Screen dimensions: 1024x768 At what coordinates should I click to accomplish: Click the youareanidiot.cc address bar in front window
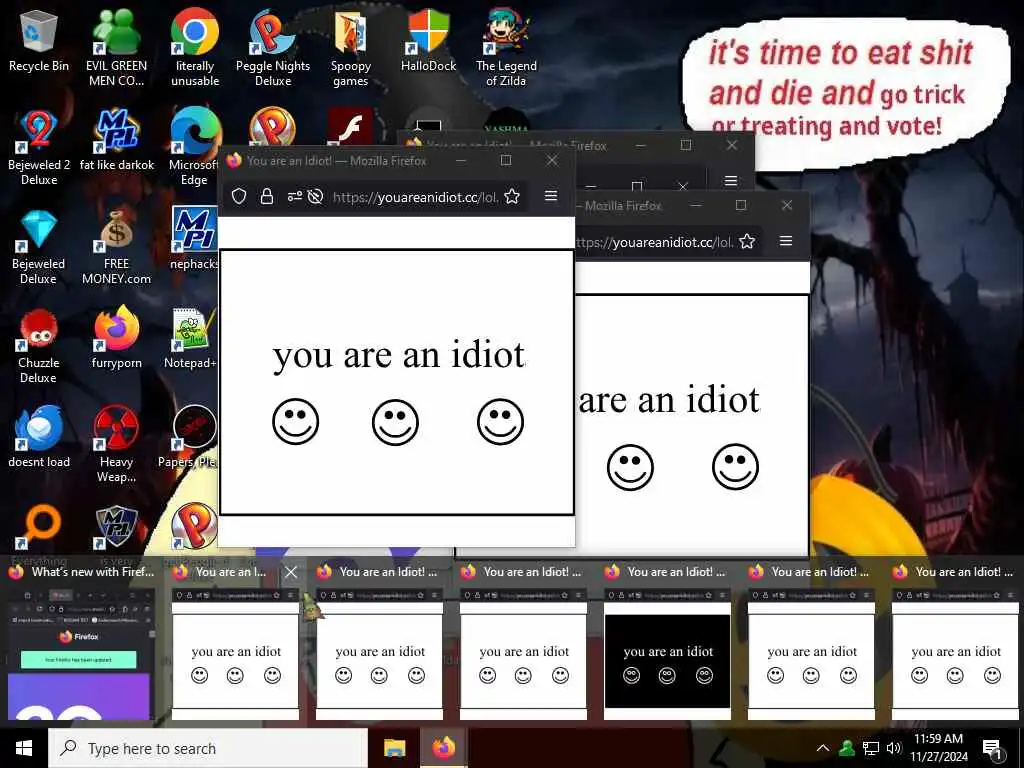click(415, 197)
